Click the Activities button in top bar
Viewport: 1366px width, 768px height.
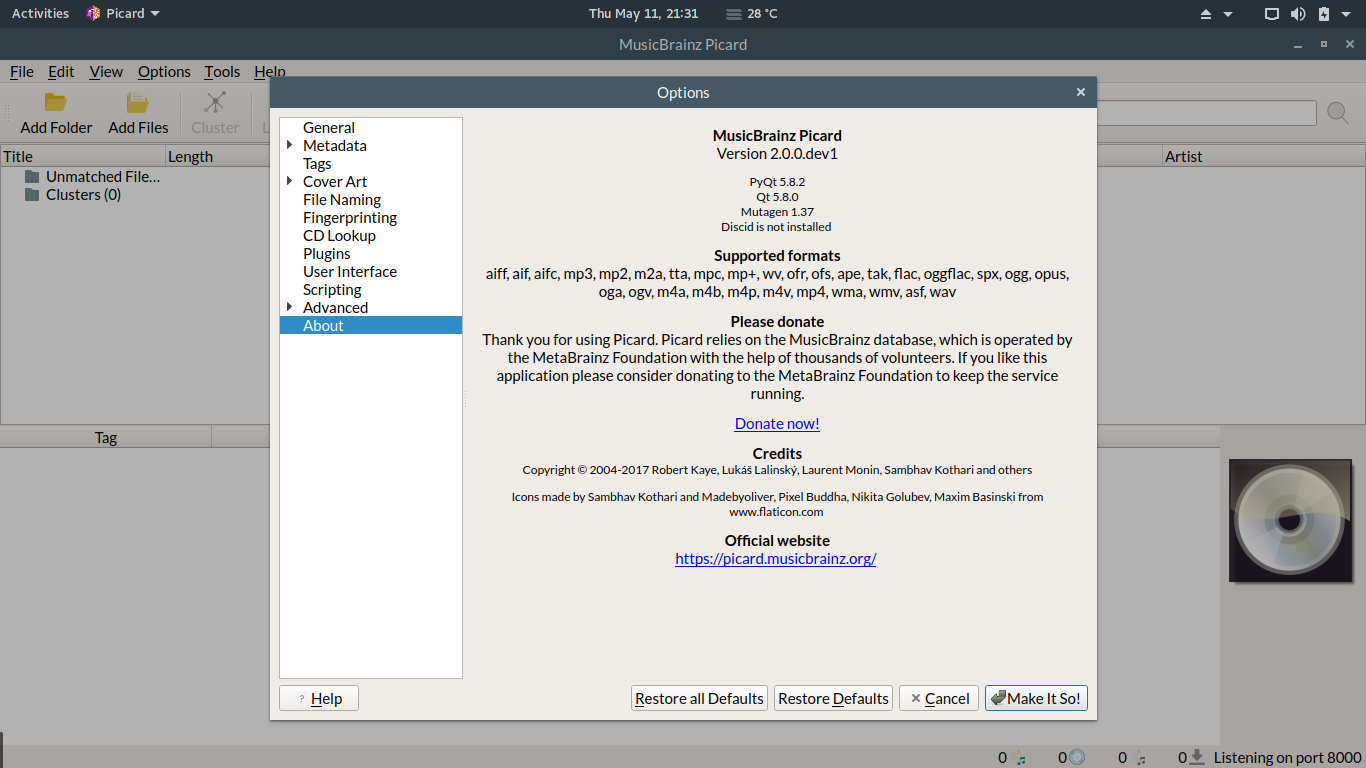(x=40, y=14)
